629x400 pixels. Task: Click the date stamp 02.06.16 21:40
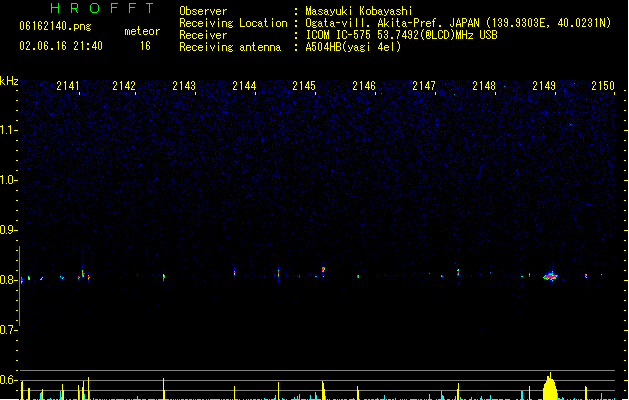click(x=61, y=46)
